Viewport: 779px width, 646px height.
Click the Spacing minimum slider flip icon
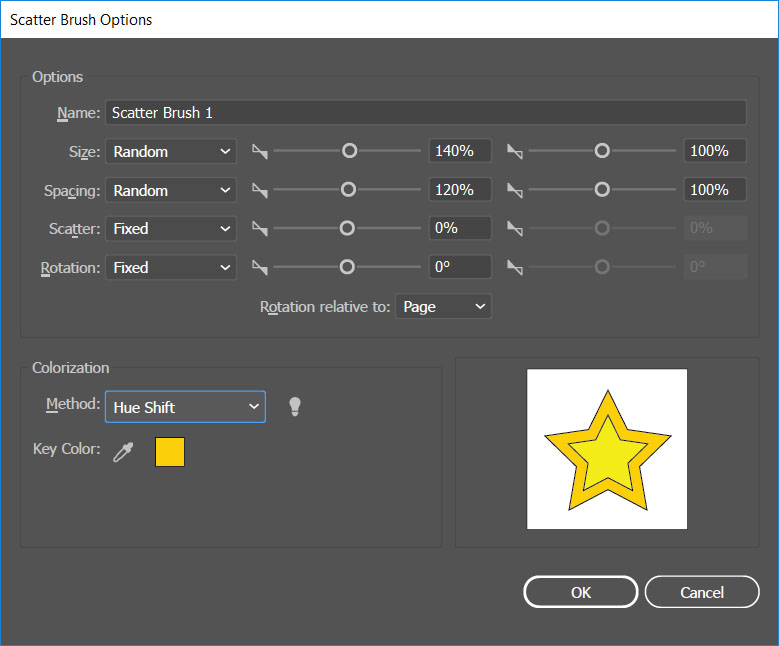point(260,190)
